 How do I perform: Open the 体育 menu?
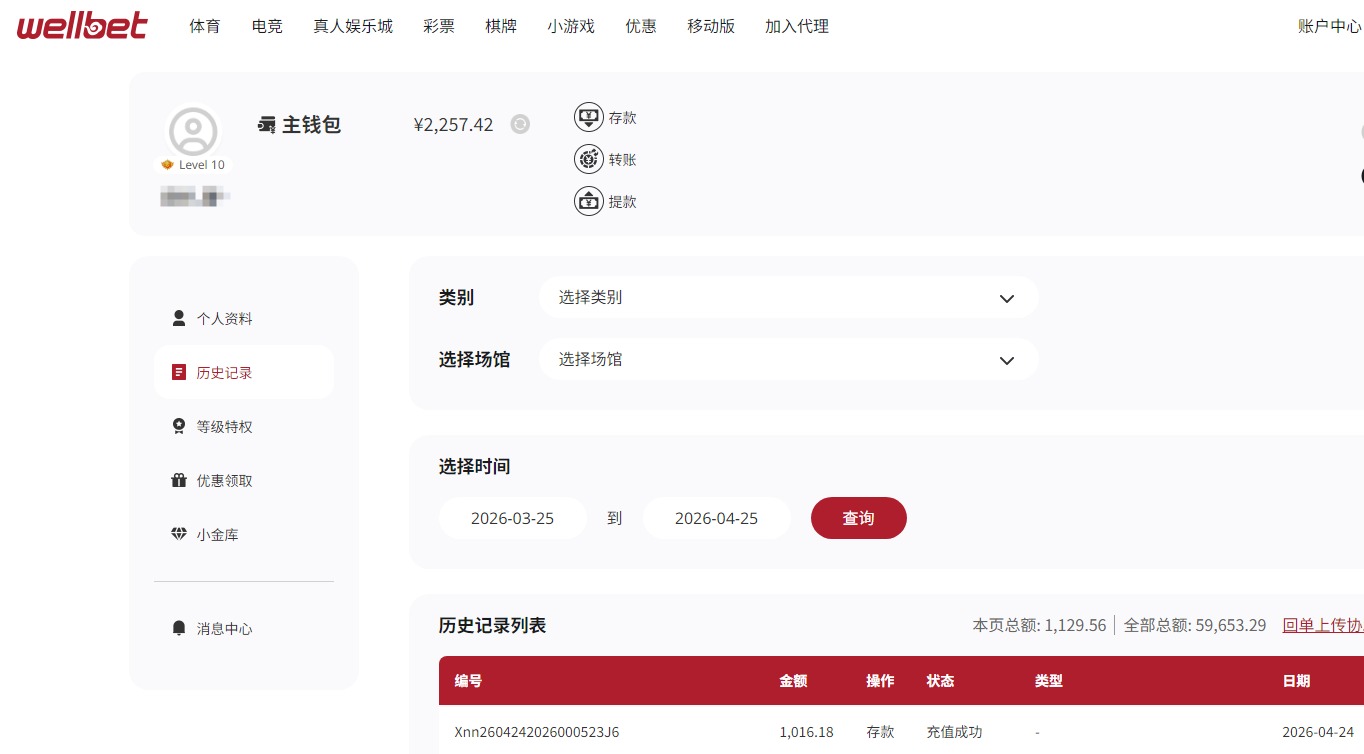pyautogui.click(x=205, y=26)
